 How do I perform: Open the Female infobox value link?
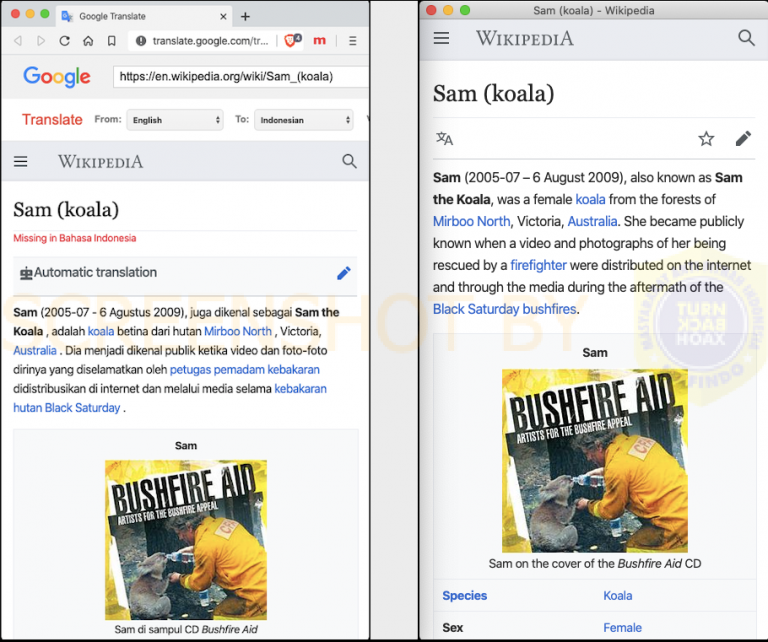point(623,627)
